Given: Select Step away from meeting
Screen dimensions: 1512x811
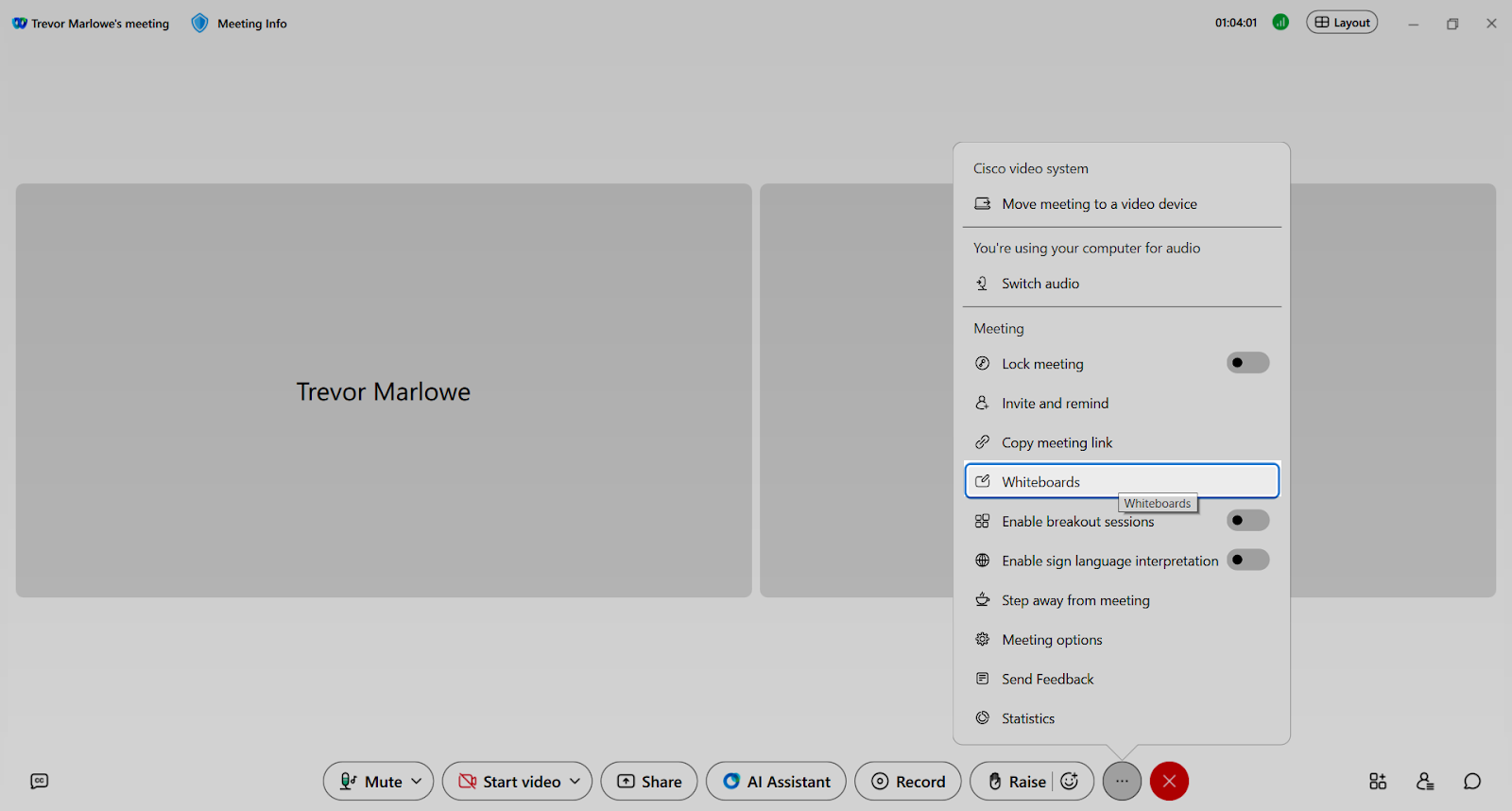Looking at the screenshot, I should click(x=1122, y=600).
